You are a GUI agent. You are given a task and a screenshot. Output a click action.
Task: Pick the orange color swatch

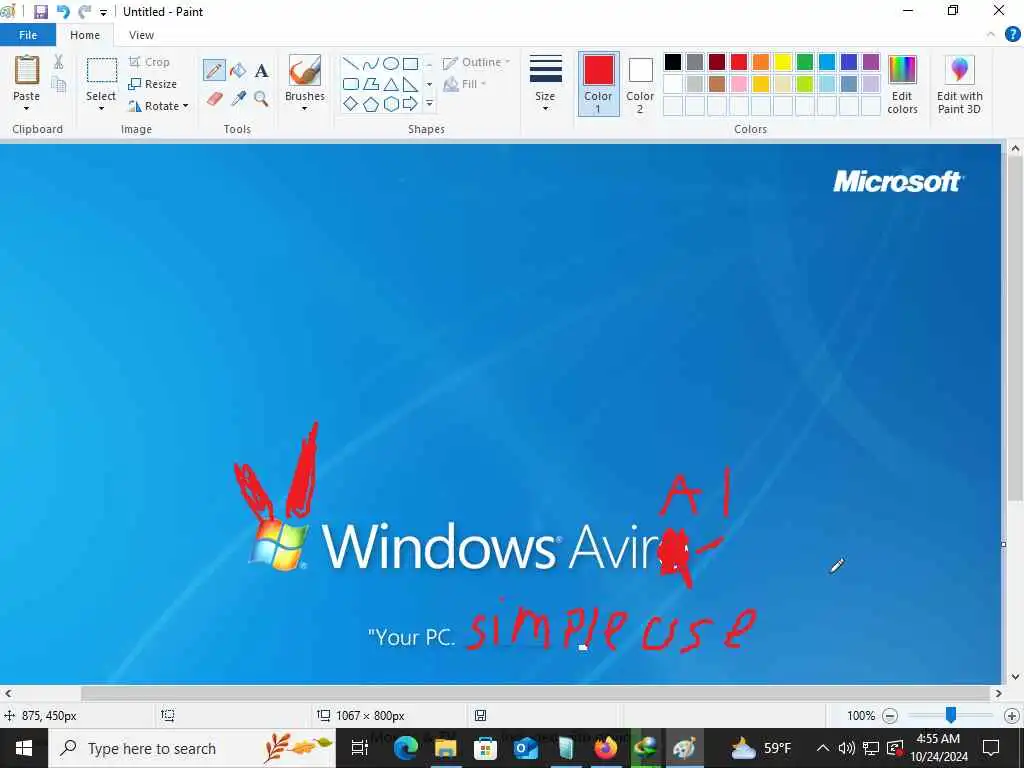tap(761, 62)
